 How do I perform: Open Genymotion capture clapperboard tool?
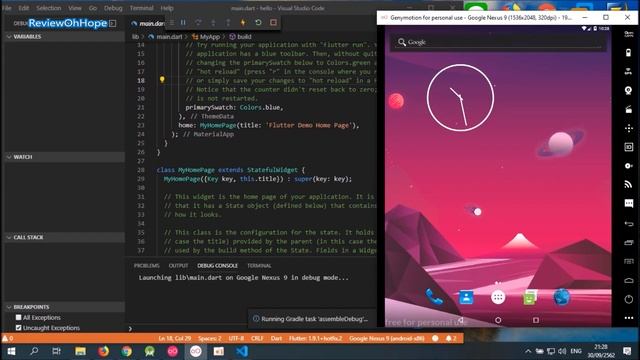click(629, 109)
